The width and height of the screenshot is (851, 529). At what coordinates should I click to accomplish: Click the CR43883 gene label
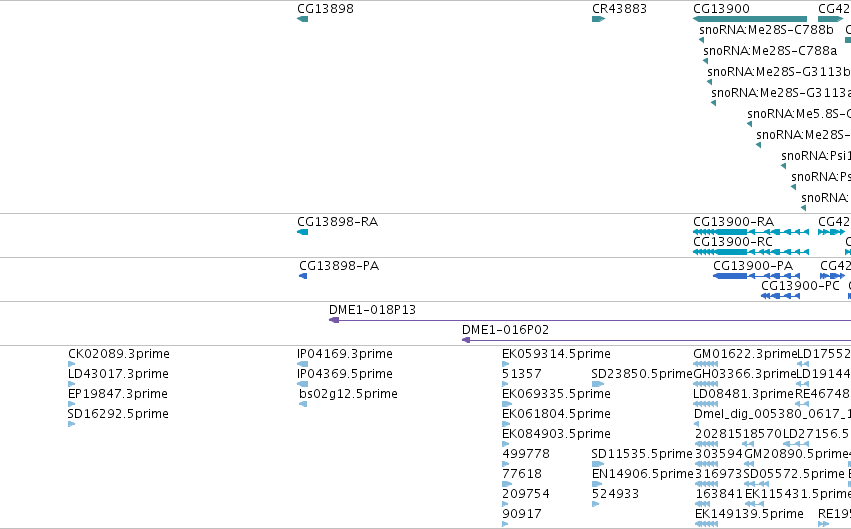click(x=619, y=9)
